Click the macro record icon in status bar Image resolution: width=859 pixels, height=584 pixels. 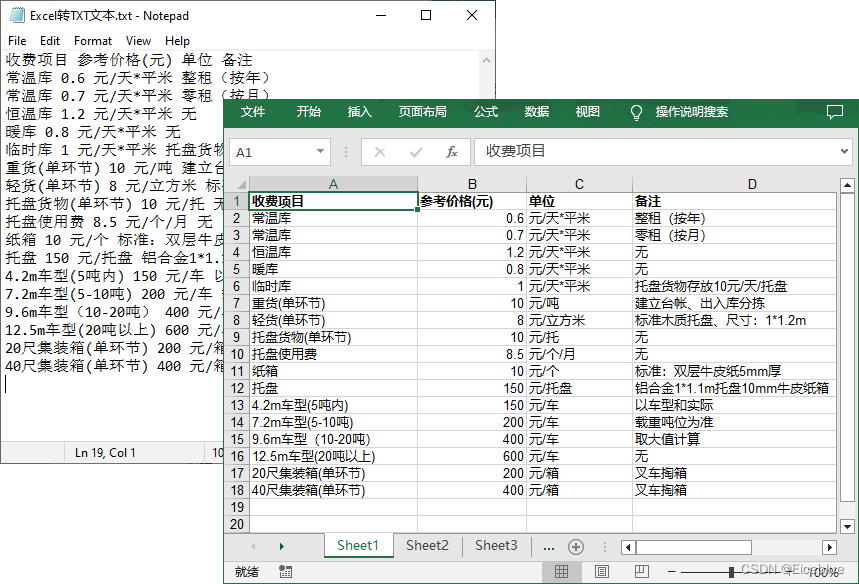pyautogui.click(x=285, y=572)
